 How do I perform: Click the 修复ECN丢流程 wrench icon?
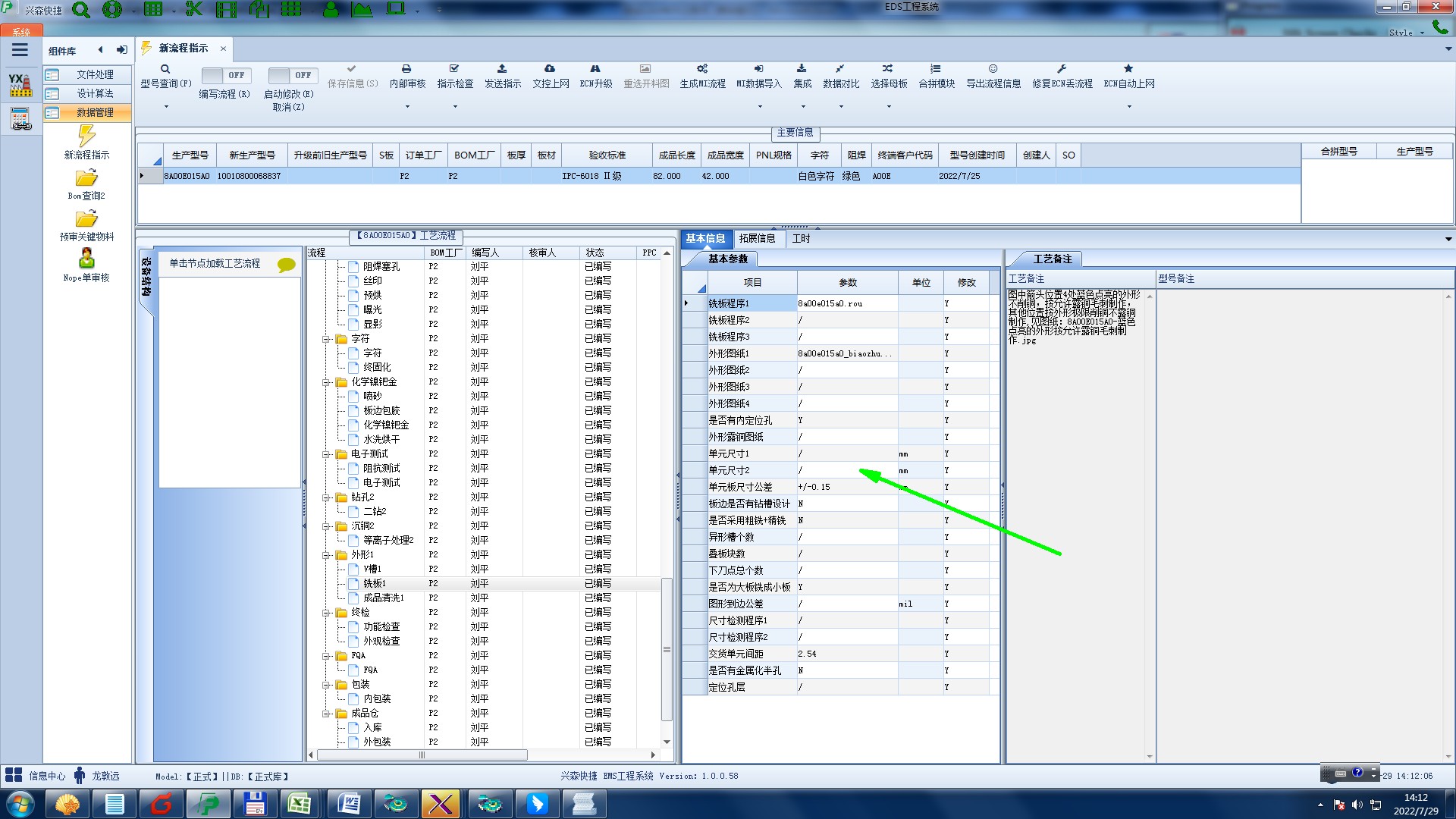click(1062, 69)
